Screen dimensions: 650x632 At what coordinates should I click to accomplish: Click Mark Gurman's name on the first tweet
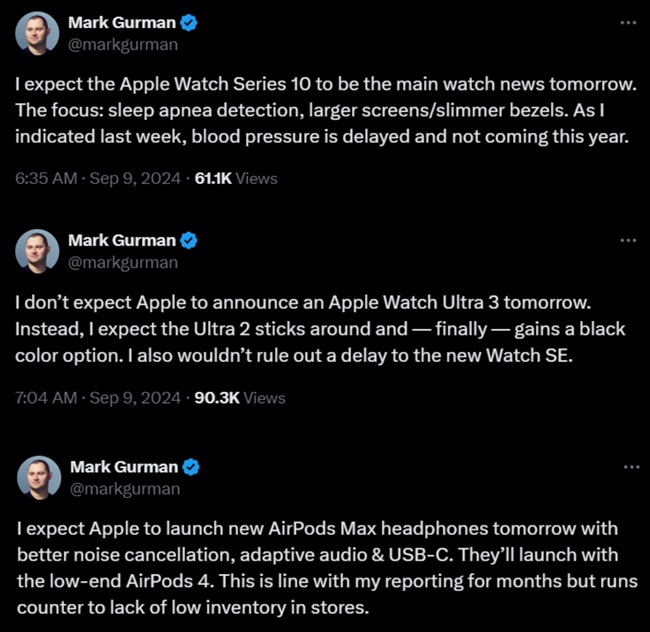tap(121, 22)
